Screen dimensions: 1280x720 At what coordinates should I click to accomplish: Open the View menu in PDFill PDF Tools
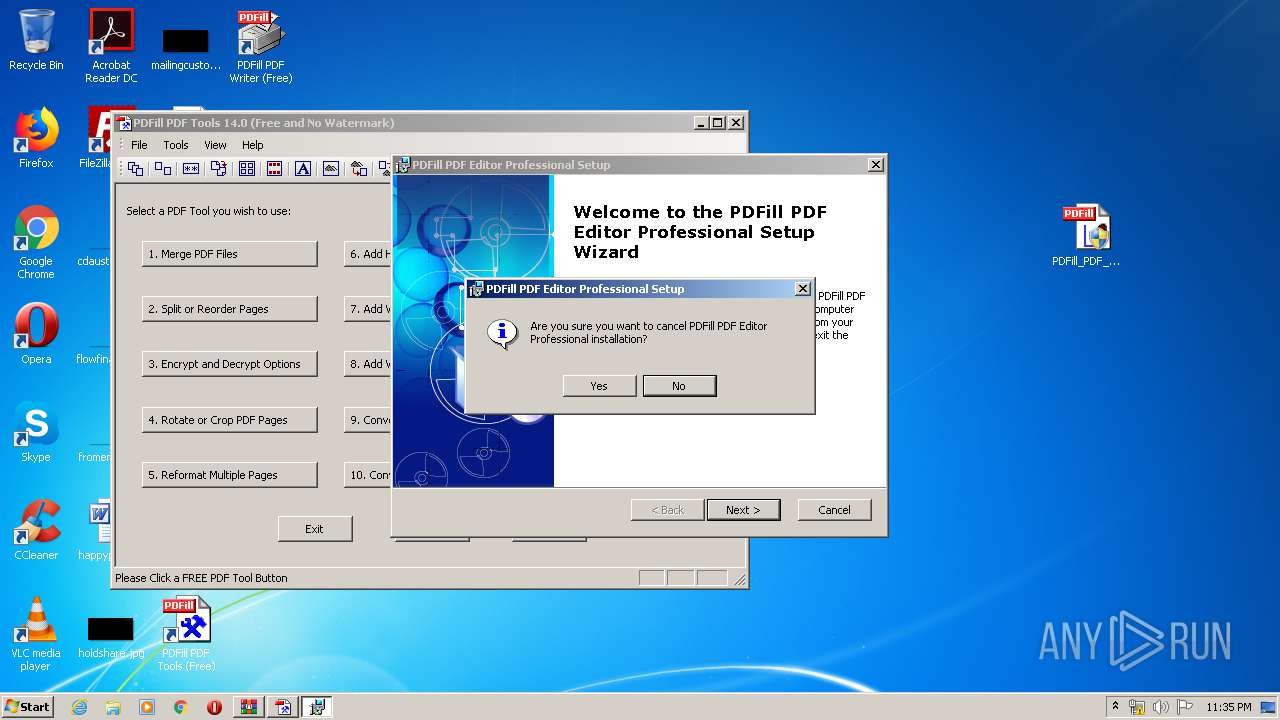(x=215, y=145)
